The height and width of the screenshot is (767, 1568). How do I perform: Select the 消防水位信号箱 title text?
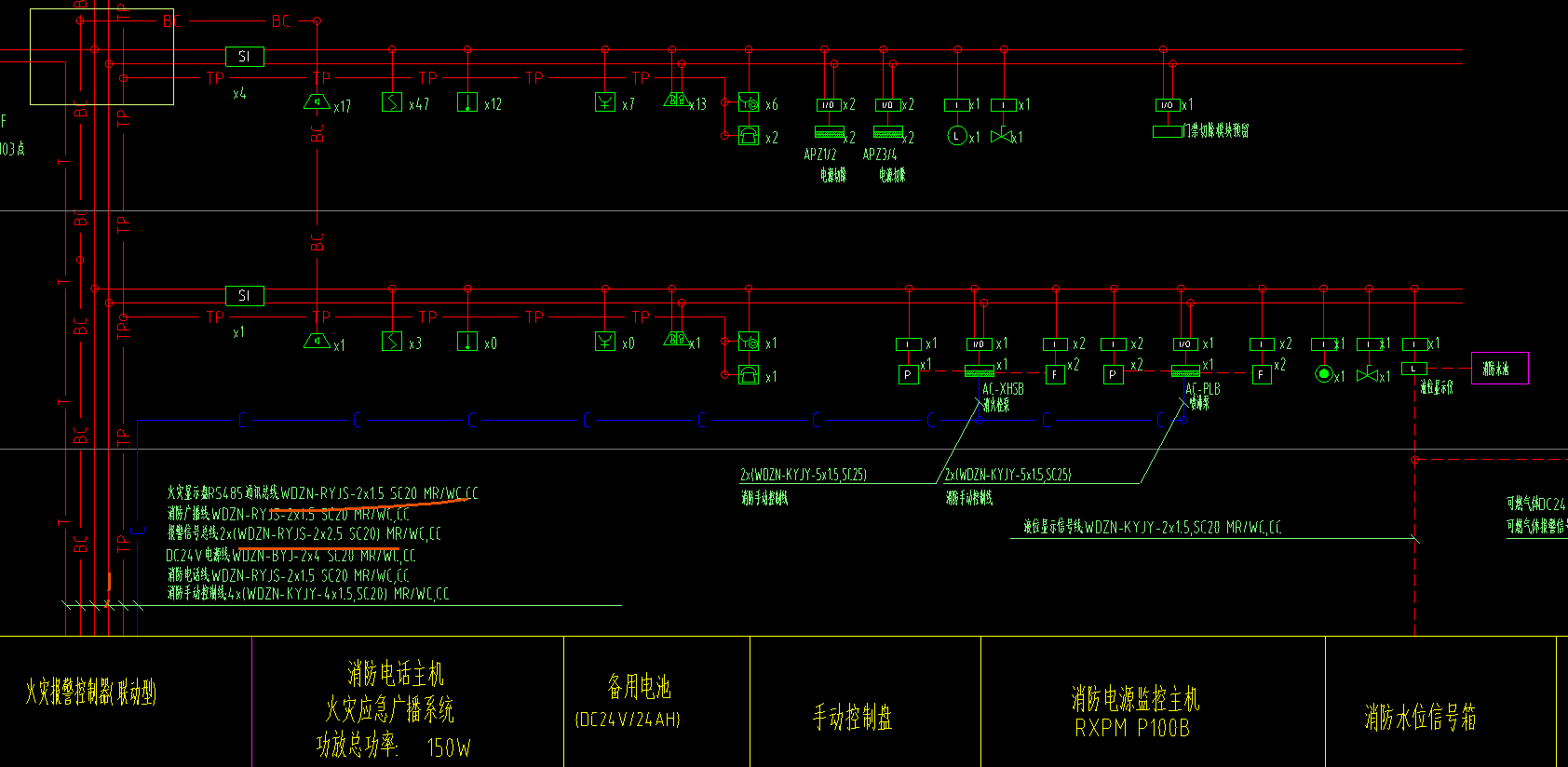[x=1421, y=717]
